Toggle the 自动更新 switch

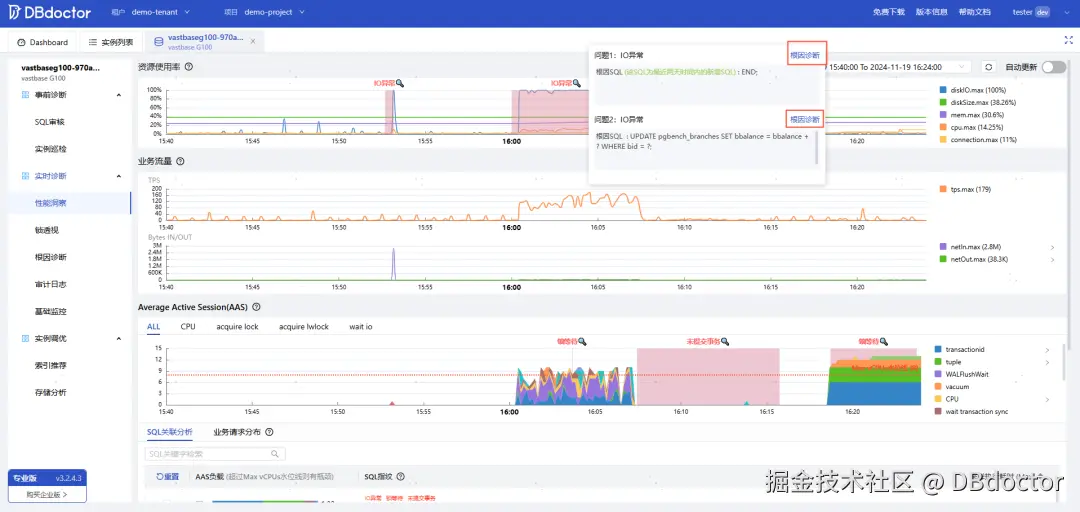coord(1053,67)
